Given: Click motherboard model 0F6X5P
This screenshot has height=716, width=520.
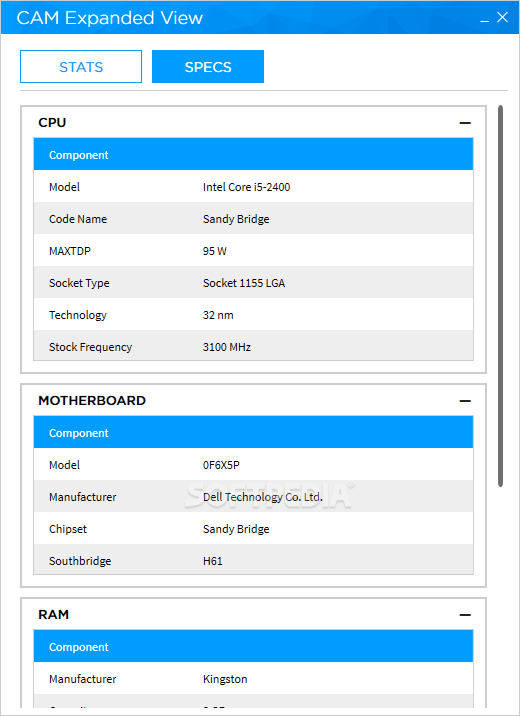Looking at the screenshot, I should coord(221,465).
